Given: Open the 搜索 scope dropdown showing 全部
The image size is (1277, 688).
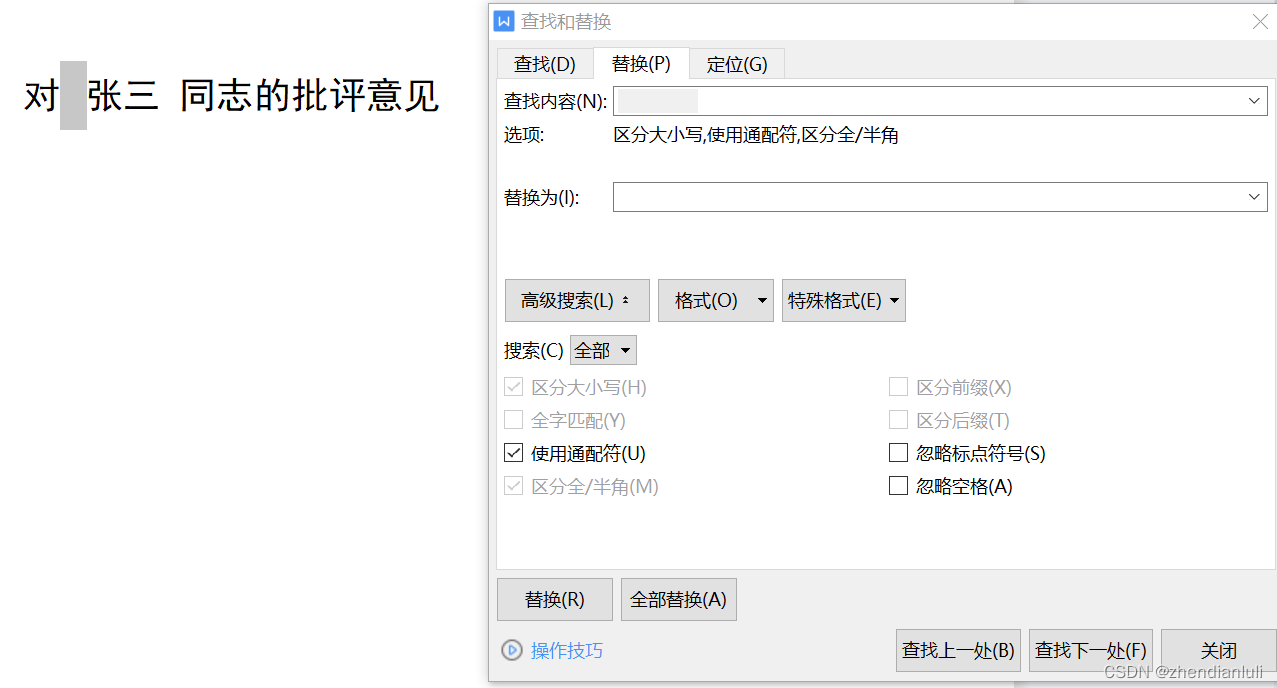Looking at the screenshot, I should (603, 350).
